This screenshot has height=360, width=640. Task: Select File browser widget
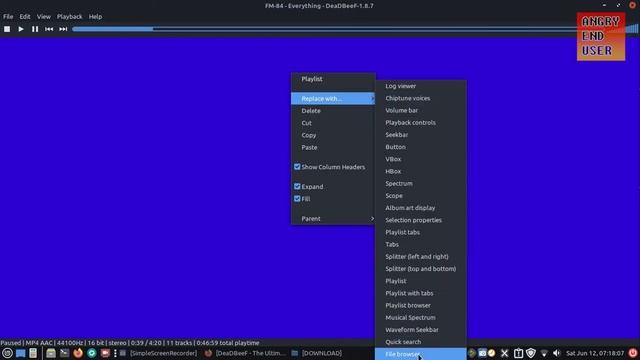(421, 354)
